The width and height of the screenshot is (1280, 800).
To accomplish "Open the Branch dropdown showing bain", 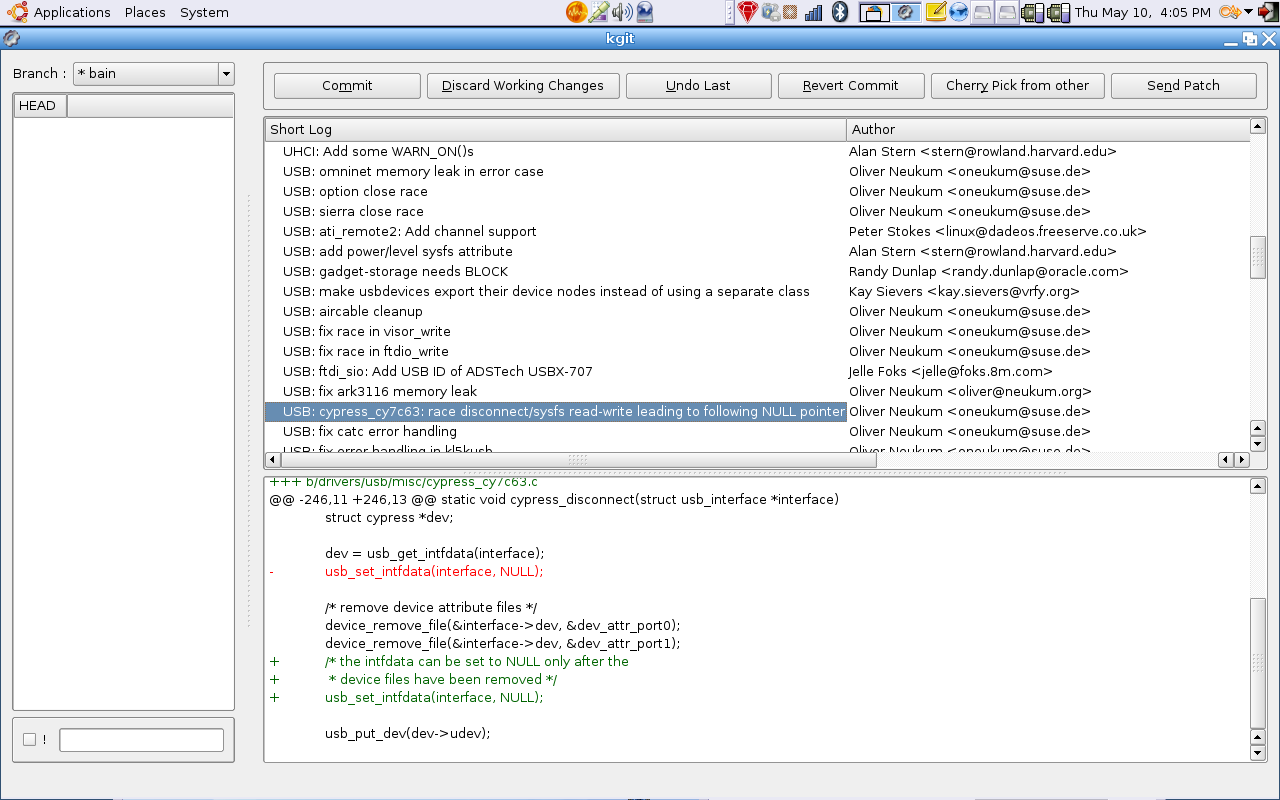I will [153, 74].
